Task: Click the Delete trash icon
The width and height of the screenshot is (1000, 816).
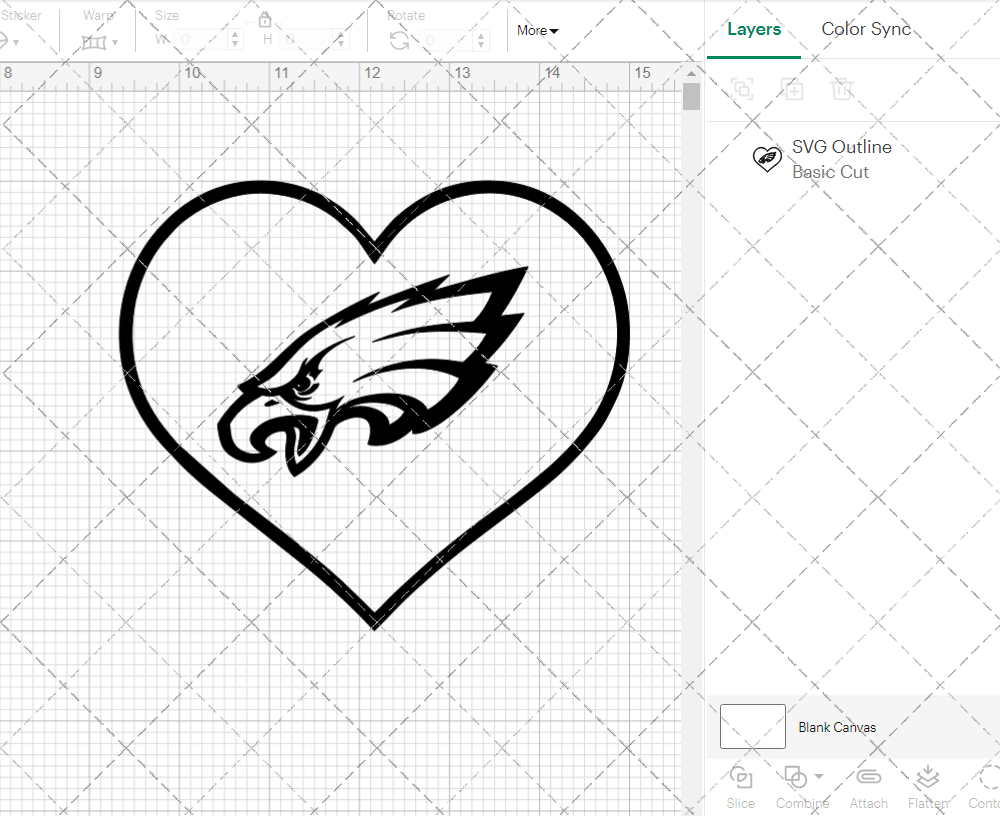Action: click(x=842, y=89)
